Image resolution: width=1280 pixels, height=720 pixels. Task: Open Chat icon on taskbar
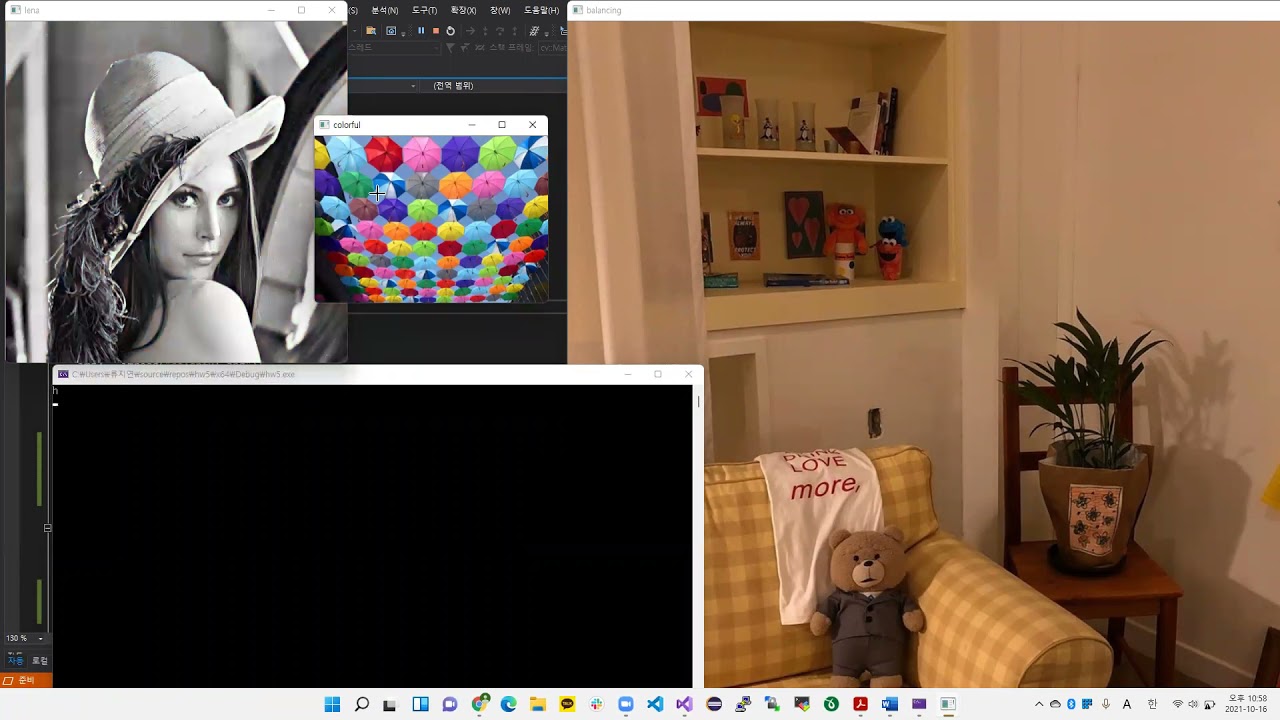coord(449,704)
